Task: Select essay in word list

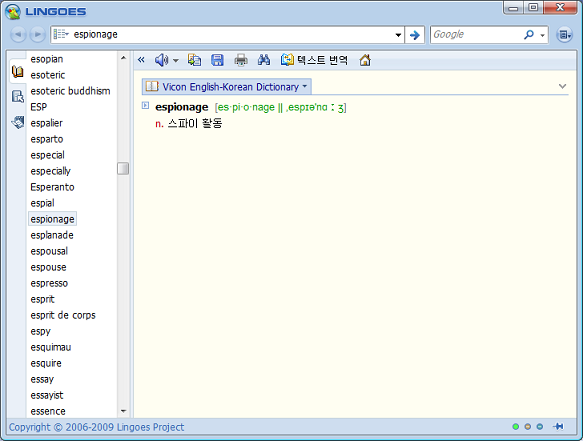Action: click(42, 379)
